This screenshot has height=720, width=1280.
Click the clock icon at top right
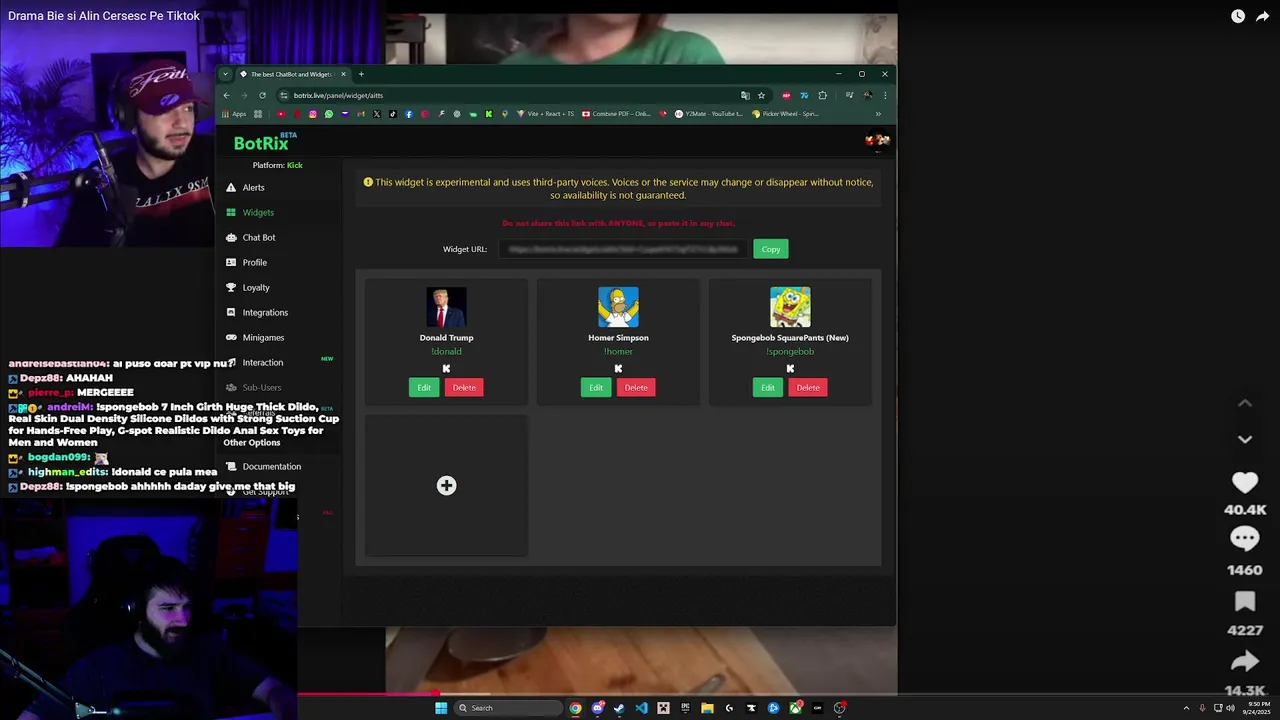[x=1238, y=16]
